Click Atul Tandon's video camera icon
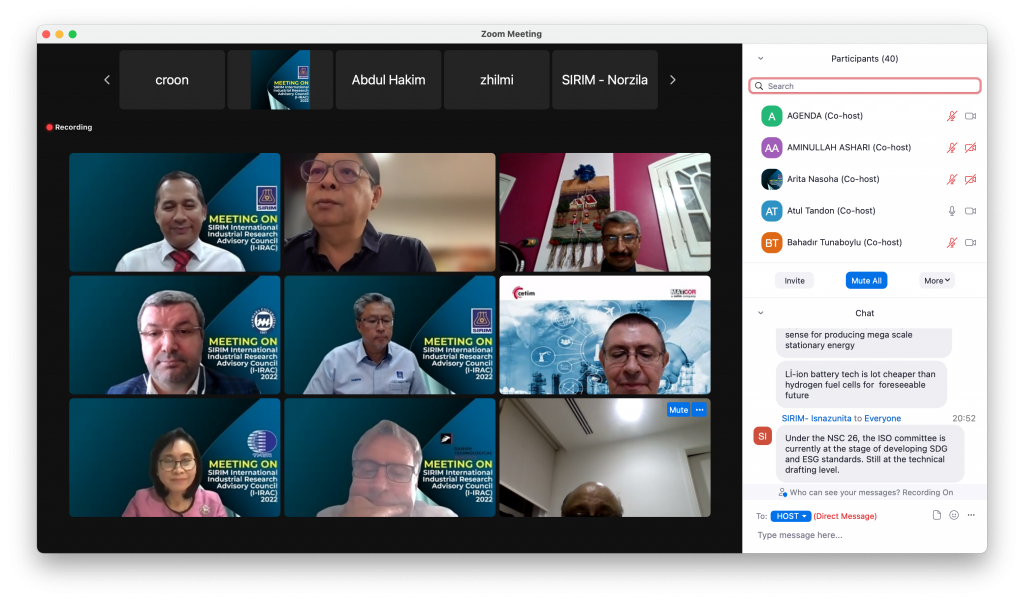 pyautogui.click(x=970, y=211)
